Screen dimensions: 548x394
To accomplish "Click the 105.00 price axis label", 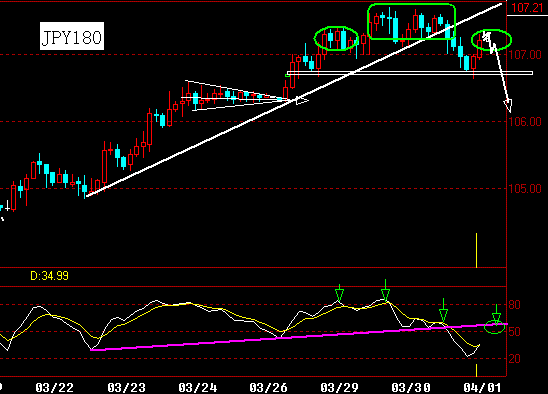I will 525,189.
